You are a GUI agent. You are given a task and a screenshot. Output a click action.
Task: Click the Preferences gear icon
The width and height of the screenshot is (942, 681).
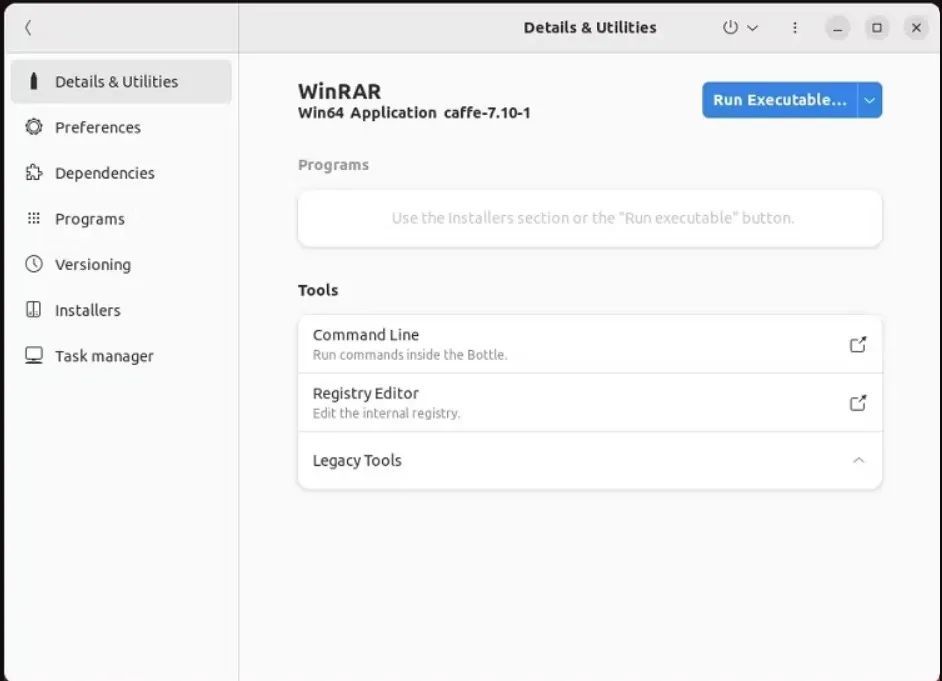coord(34,127)
